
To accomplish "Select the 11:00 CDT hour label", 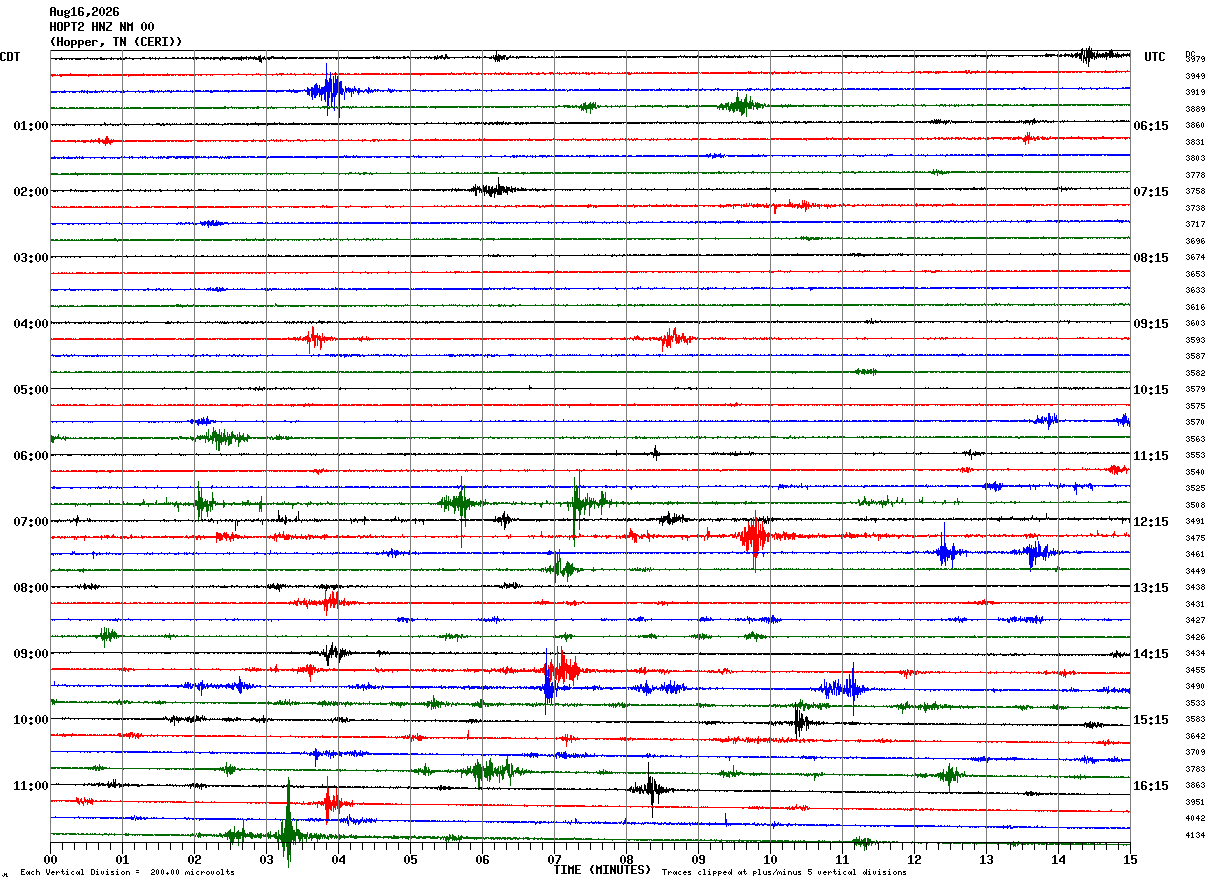I will click(x=31, y=786).
